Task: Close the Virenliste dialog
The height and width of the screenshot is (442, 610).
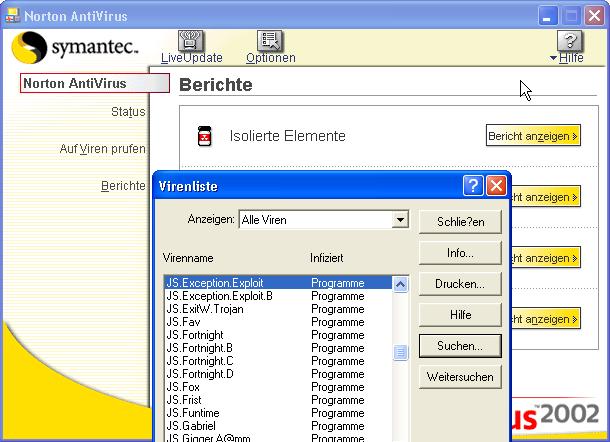Action: point(496,186)
